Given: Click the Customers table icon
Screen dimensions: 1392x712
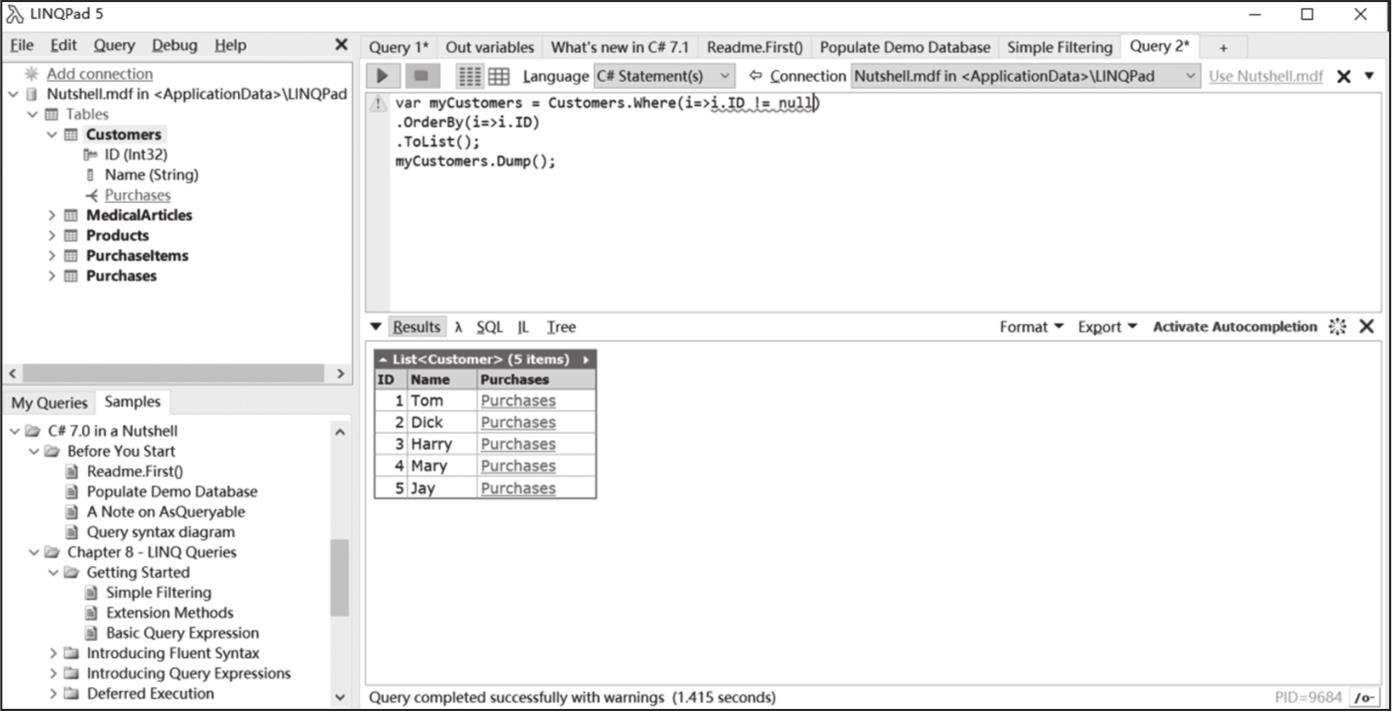Looking at the screenshot, I should [x=71, y=134].
